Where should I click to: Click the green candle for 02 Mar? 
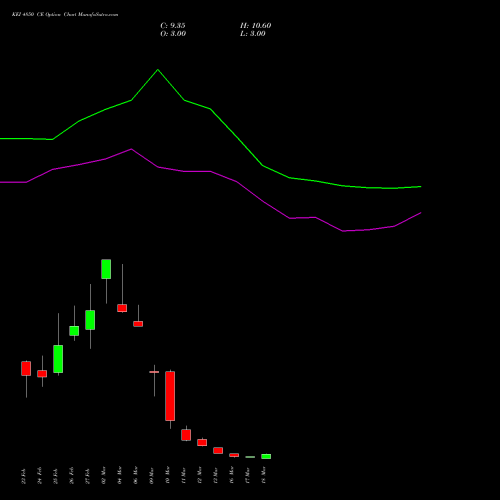coord(106,269)
